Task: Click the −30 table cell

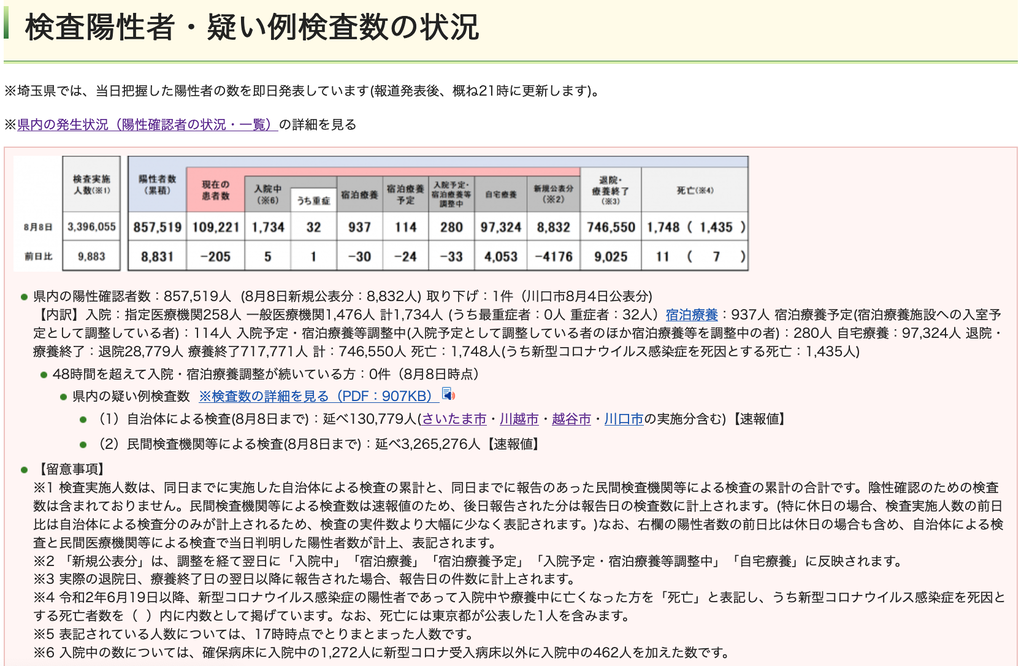Action: click(x=359, y=257)
